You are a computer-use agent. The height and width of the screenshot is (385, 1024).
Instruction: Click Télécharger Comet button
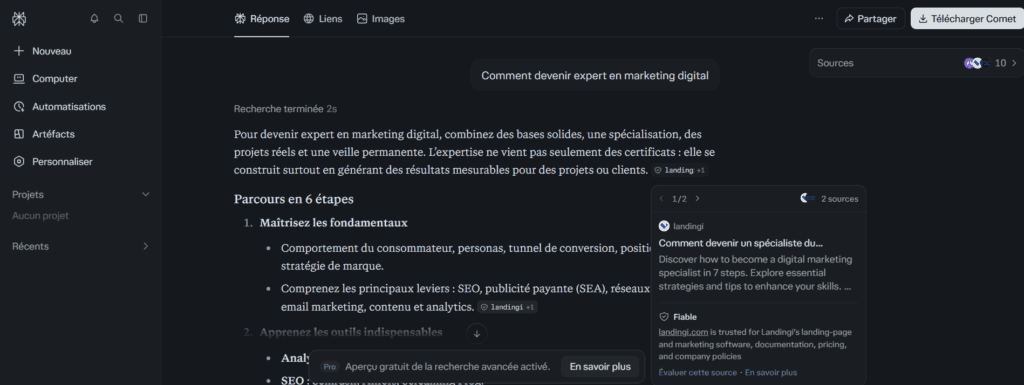pyautogui.click(x=967, y=19)
